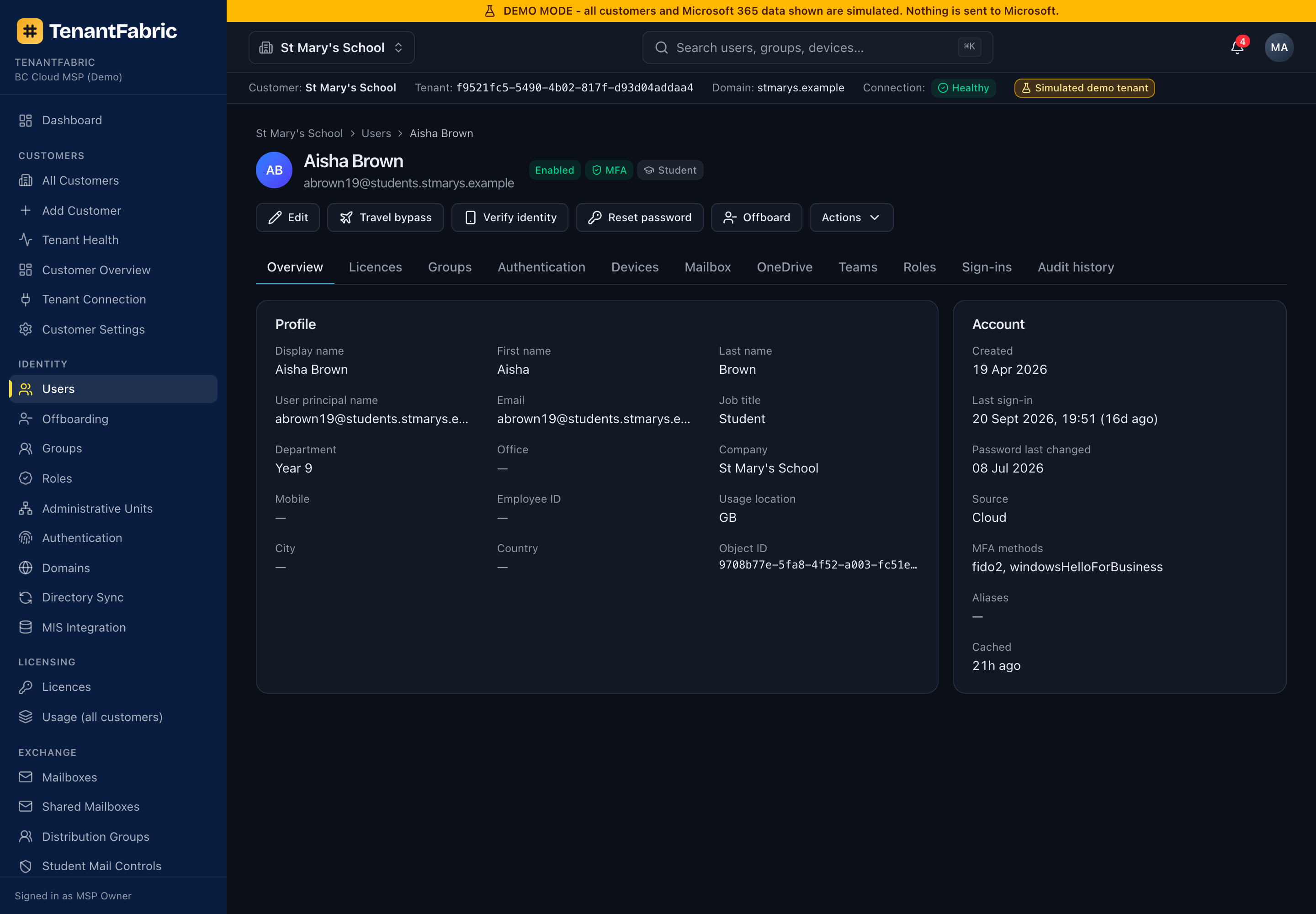The image size is (1316, 914).
Task: Click Last sign-in value 20 Sept 2026
Action: pos(1065,419)
